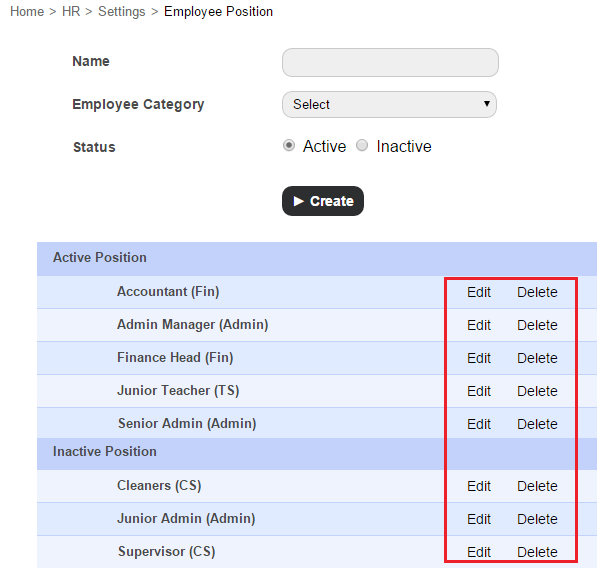Delete the Accountant (Fin) position
Screen dimensions: 606x568
click(537, 293)
